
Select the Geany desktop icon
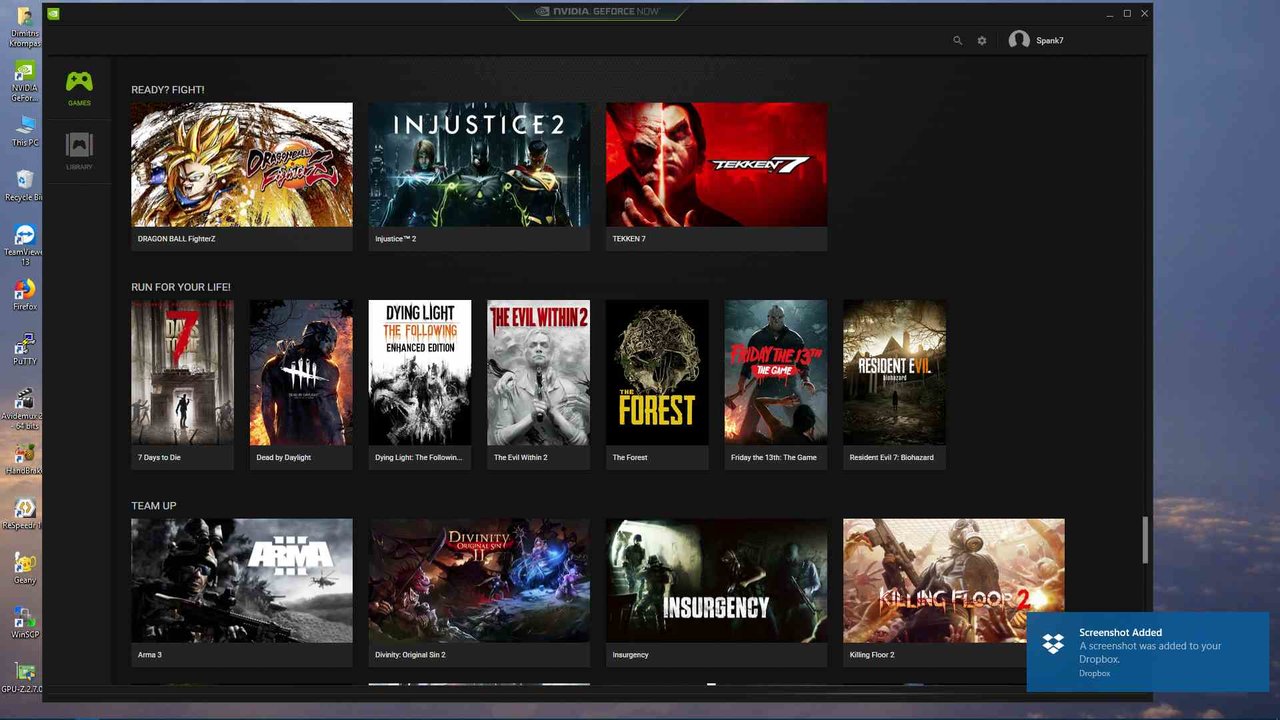point(24,568)
